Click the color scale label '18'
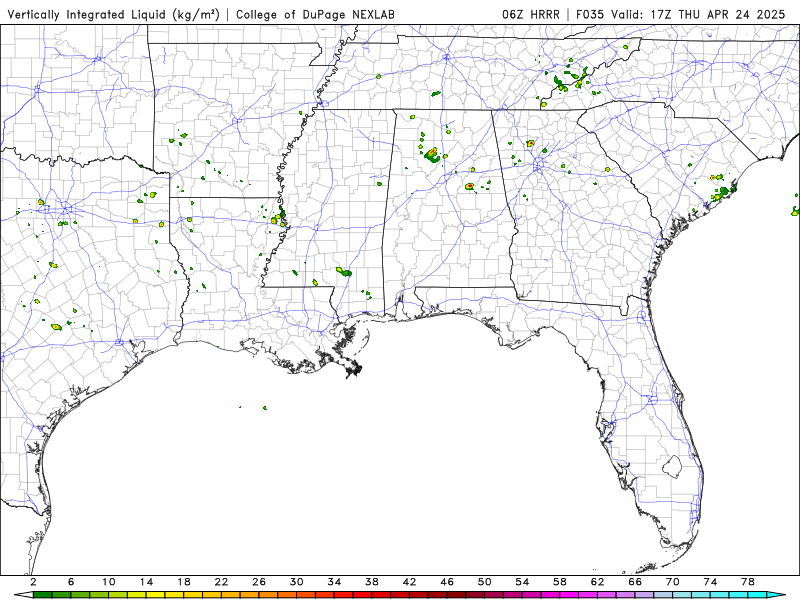 [184, 582]
